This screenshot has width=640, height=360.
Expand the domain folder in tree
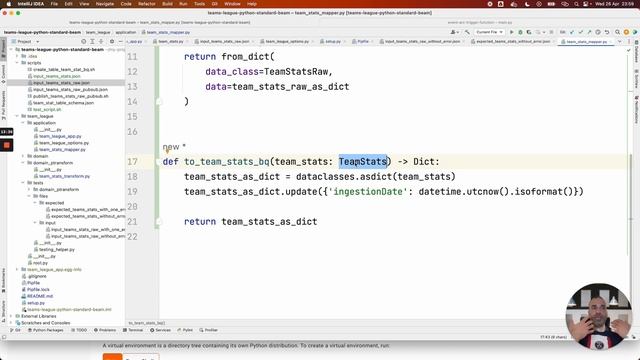click(x=23, y=156)
